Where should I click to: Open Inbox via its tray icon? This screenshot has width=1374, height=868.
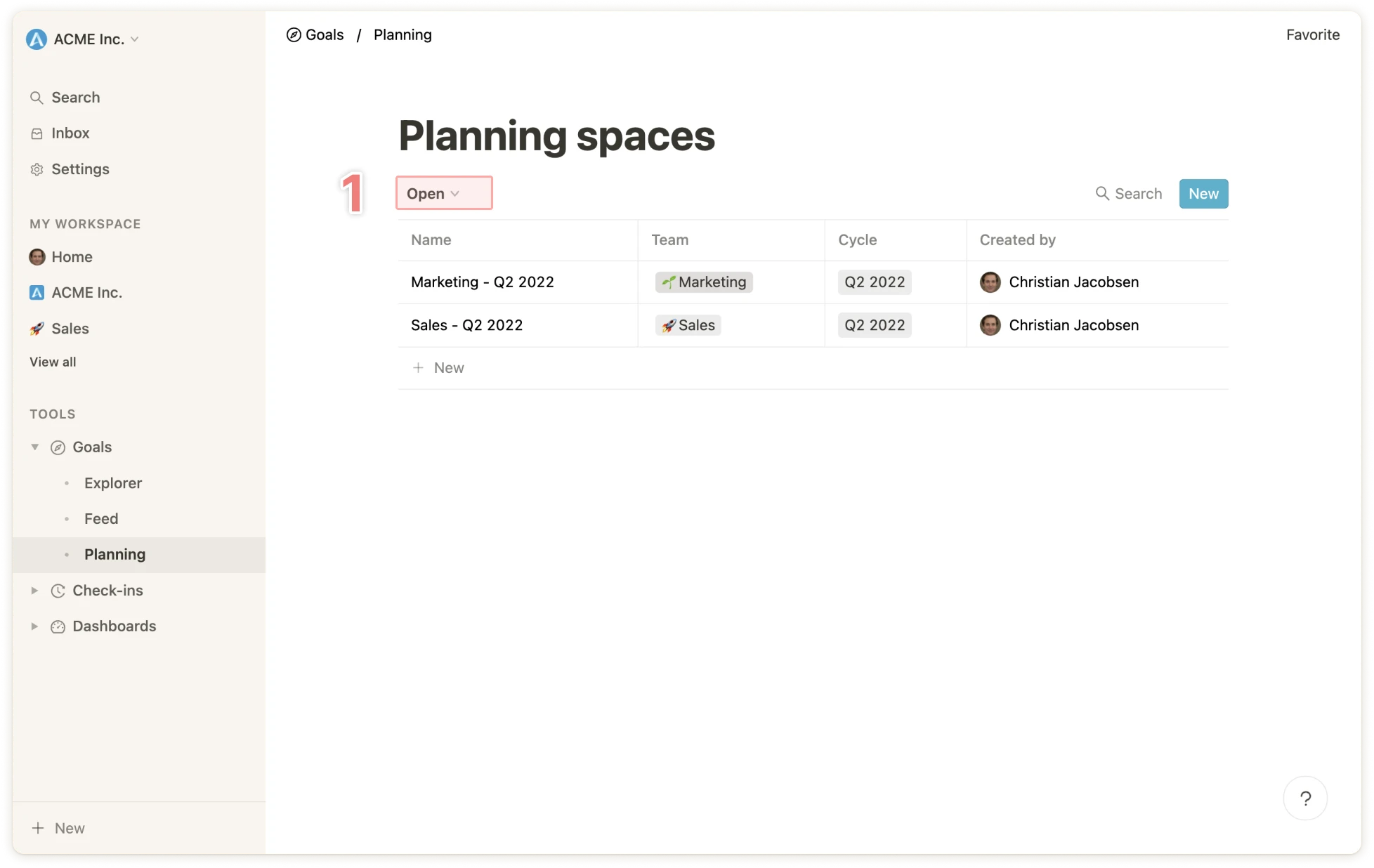(37, 133)
